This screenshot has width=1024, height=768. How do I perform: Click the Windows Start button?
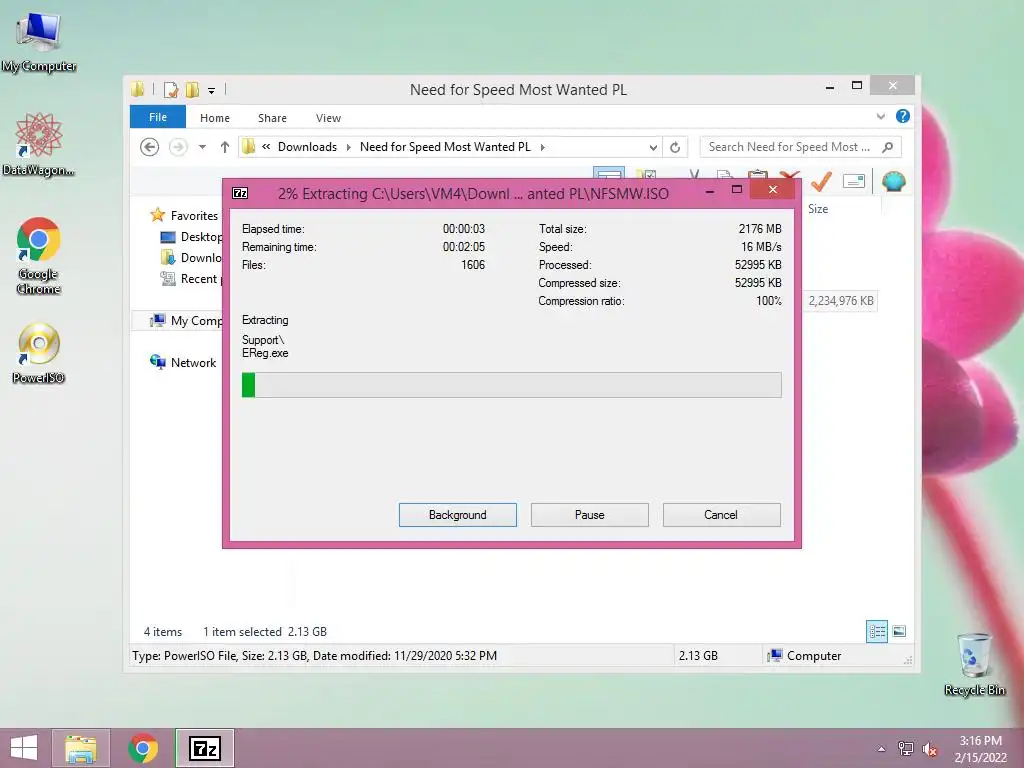[x=24, y=748]
